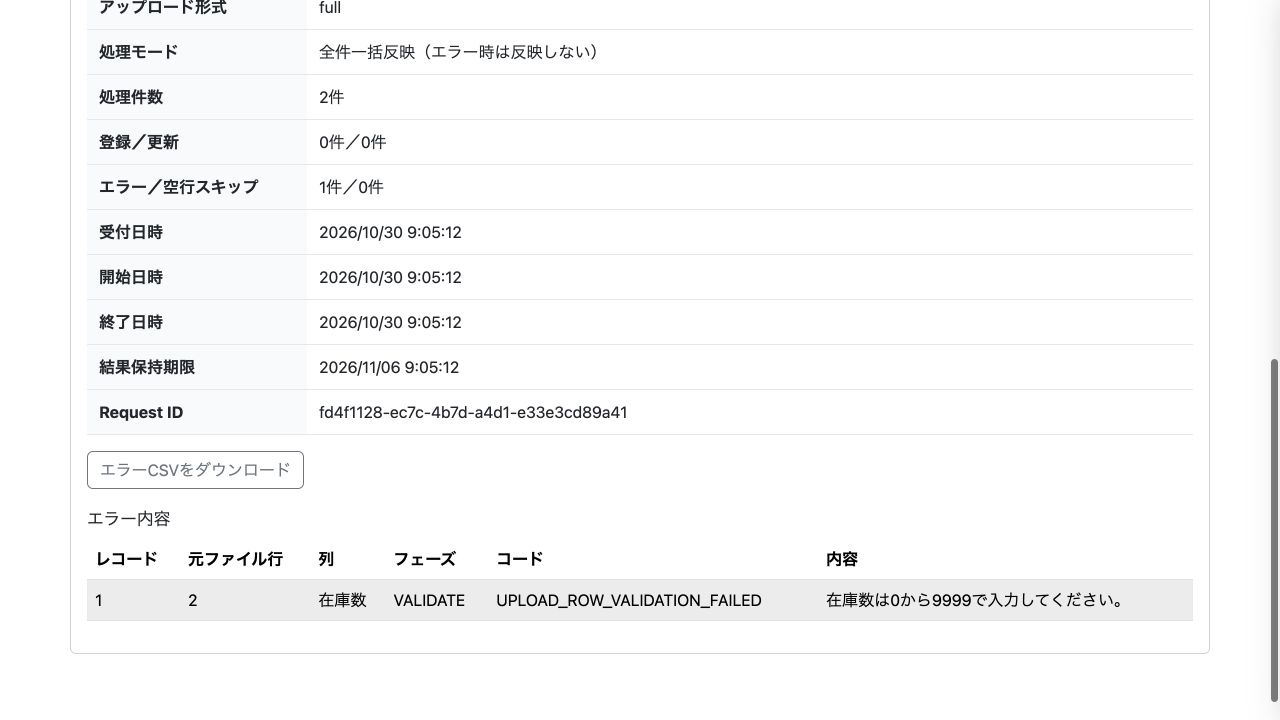Click the 処理モード label

tap(139, 52)
